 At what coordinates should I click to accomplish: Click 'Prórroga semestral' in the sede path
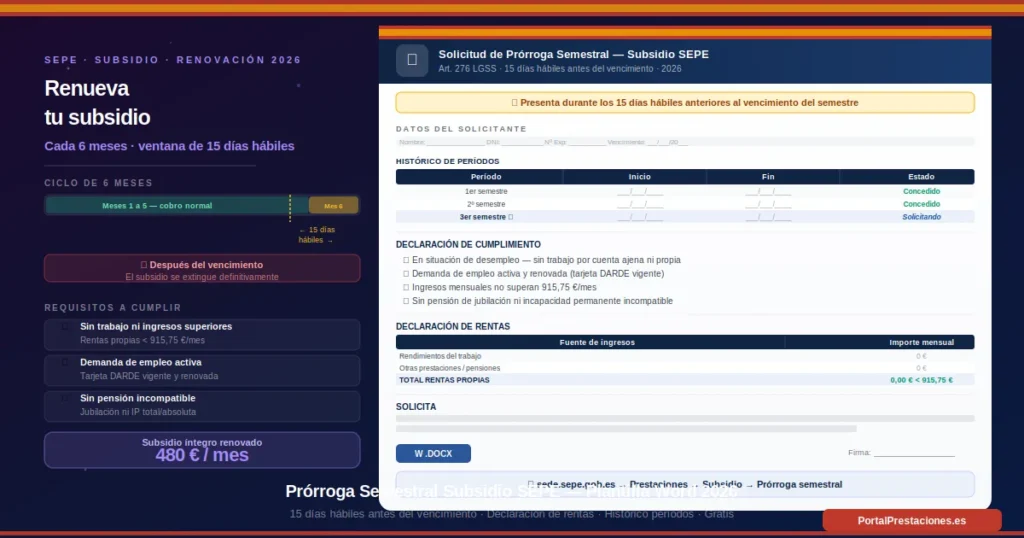(799, 484)
